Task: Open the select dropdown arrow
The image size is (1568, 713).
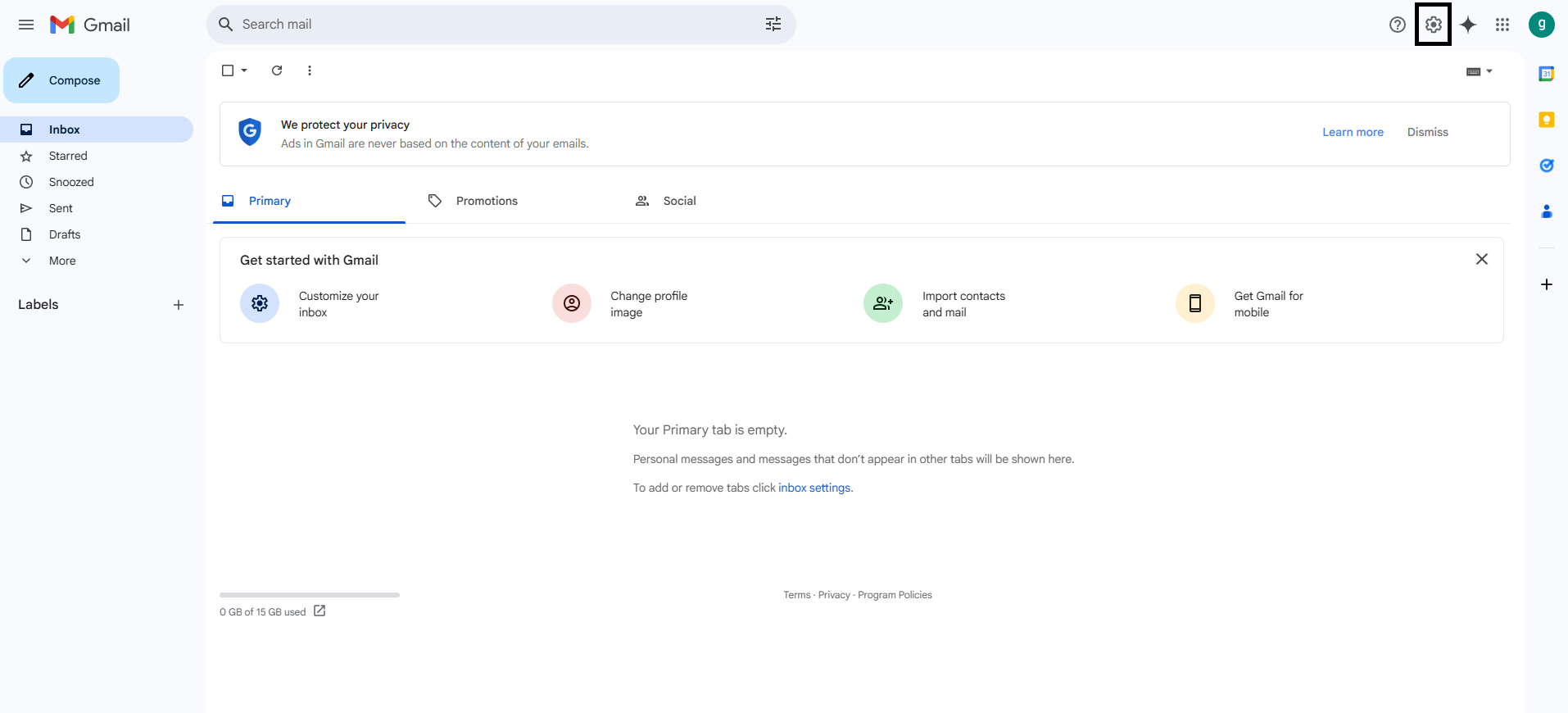Action: click(x=244, y=70)
